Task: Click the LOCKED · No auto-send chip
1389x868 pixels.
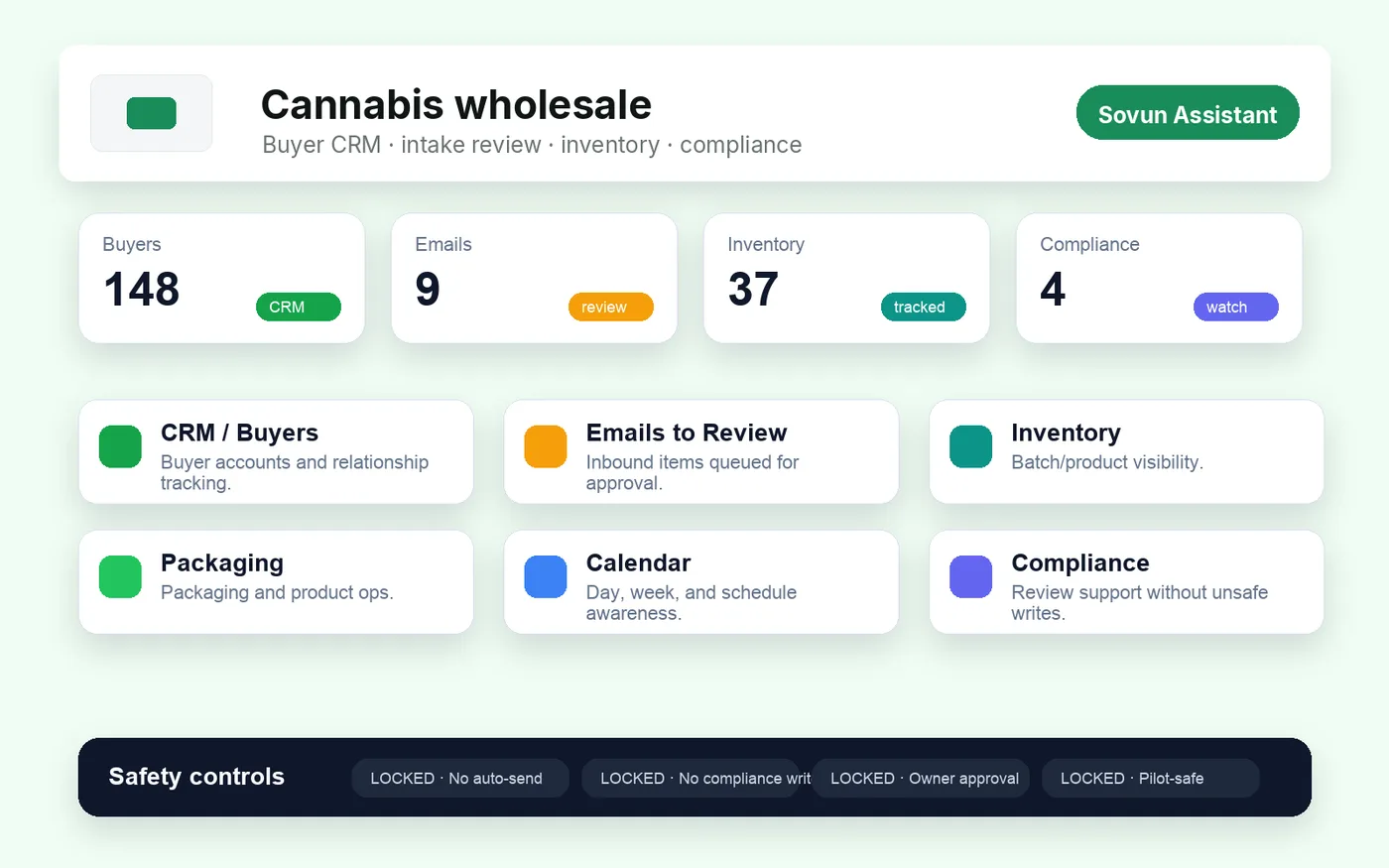Action: [460, 779]
